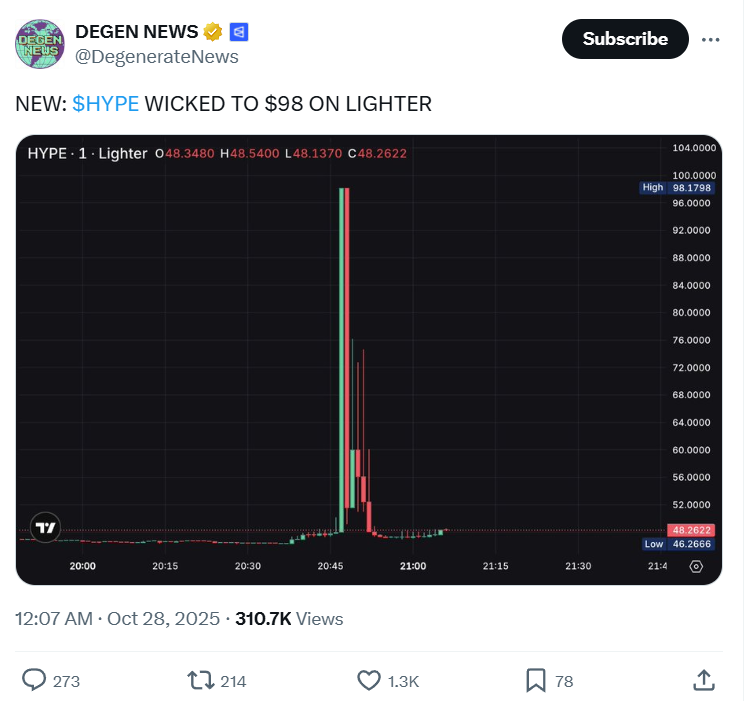Image resolution: width=752 pixels, height=701 pixels.
Task: Click the blue affiliate badge icon
Action: click(238, 32)
